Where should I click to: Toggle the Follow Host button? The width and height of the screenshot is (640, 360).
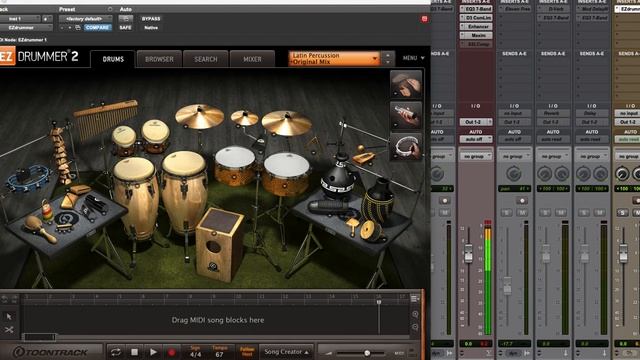[247, 352]
